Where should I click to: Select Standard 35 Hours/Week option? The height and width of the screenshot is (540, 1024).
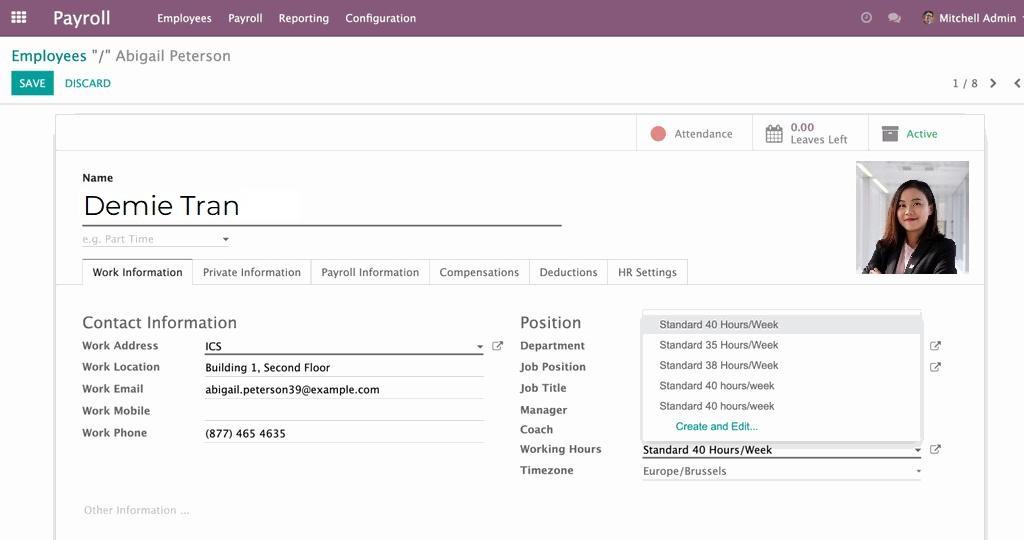click(782, 345)
